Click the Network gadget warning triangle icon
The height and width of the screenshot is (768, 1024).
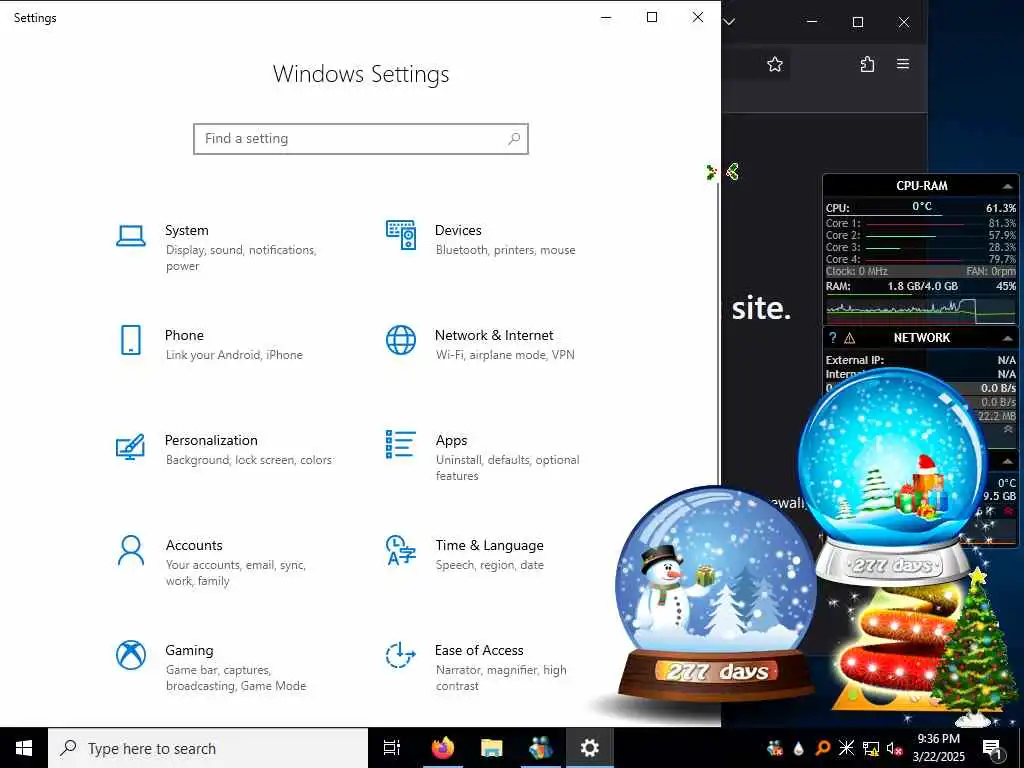850,338
